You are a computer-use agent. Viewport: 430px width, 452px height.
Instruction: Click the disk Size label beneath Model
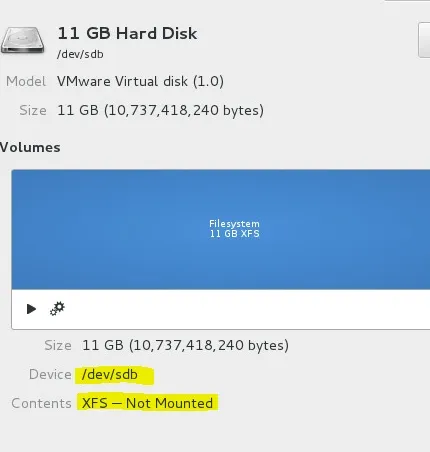(33, 110)
